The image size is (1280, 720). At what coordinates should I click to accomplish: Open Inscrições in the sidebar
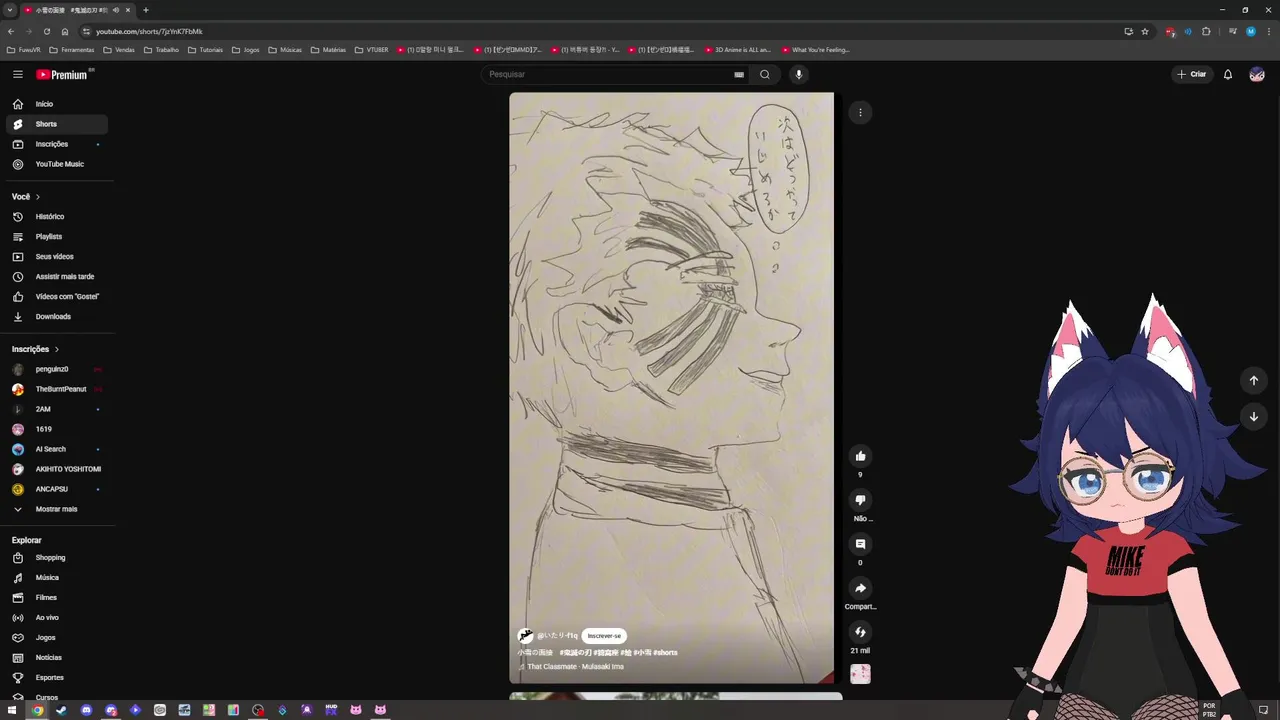click(57, 144)
